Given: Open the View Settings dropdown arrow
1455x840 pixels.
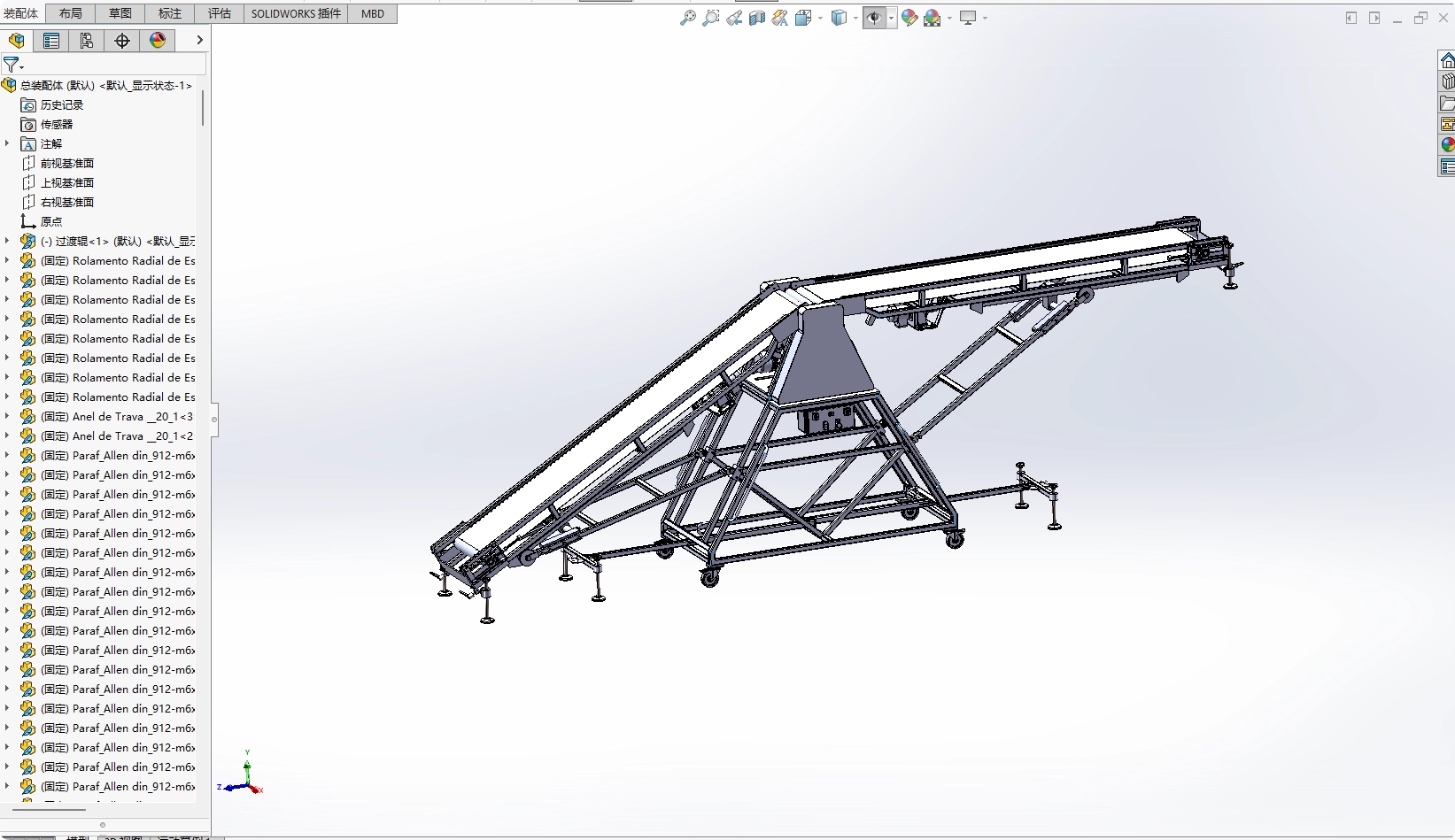Looking at the screenshot, I should click(x=985, y=18).
